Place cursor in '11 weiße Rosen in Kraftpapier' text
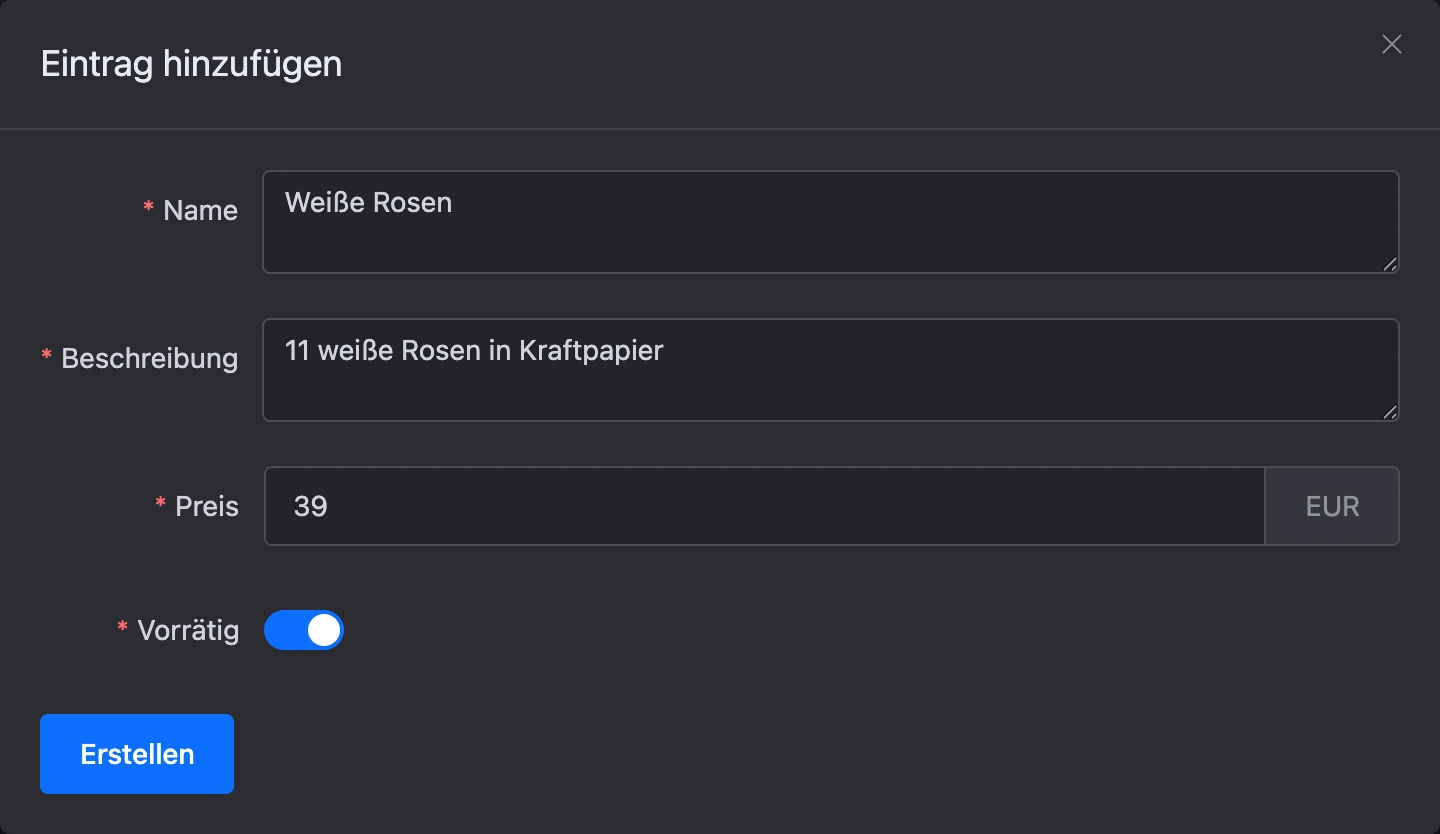1440x834 pixels. point(474,350)
